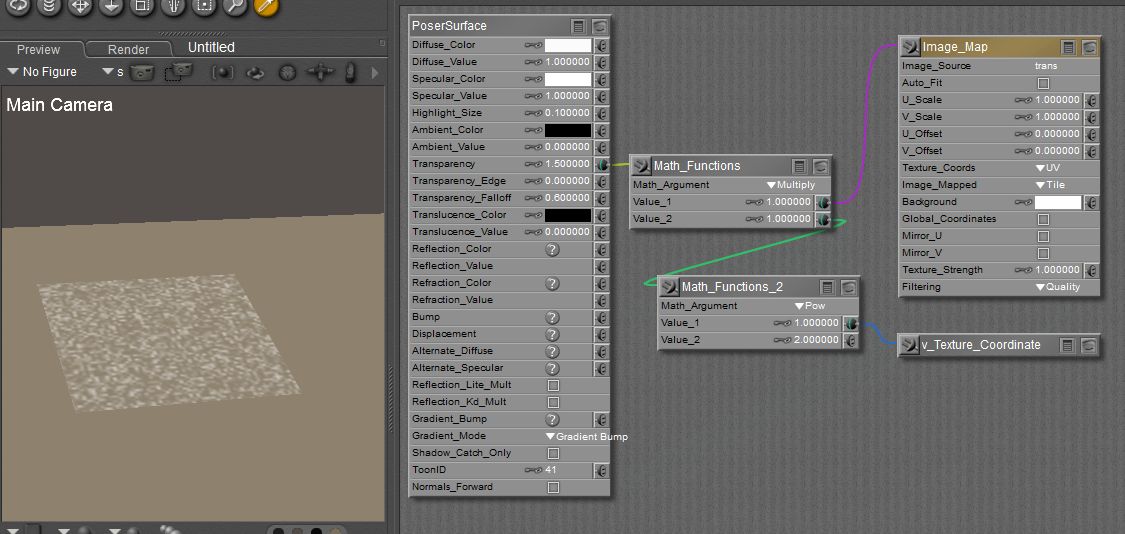Viewport: 1125px width, 534px height.
Task: Click animation key icon on Highlight_Size row
Action: point(533,113)
